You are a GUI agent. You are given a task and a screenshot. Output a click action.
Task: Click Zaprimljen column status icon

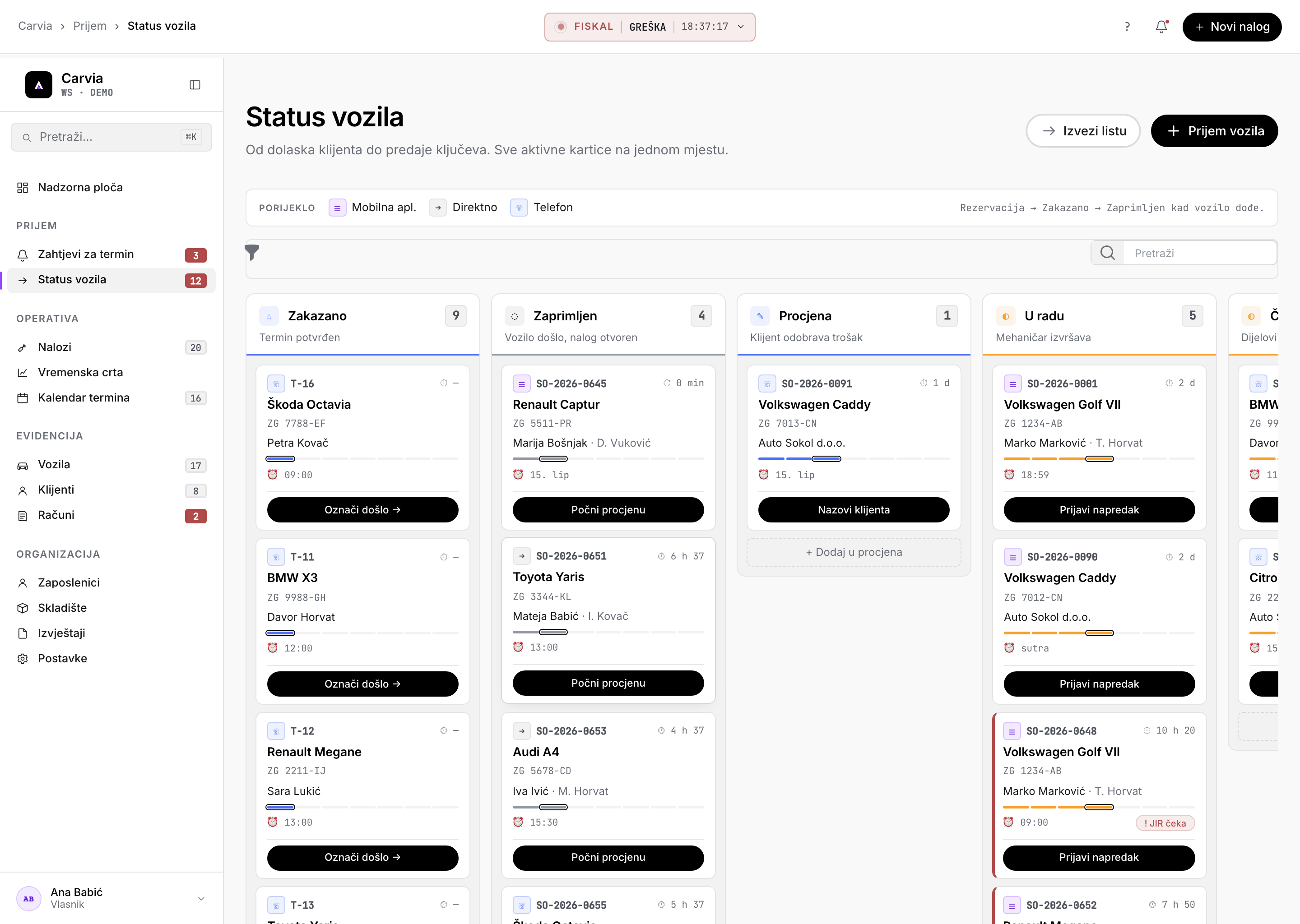515,316
